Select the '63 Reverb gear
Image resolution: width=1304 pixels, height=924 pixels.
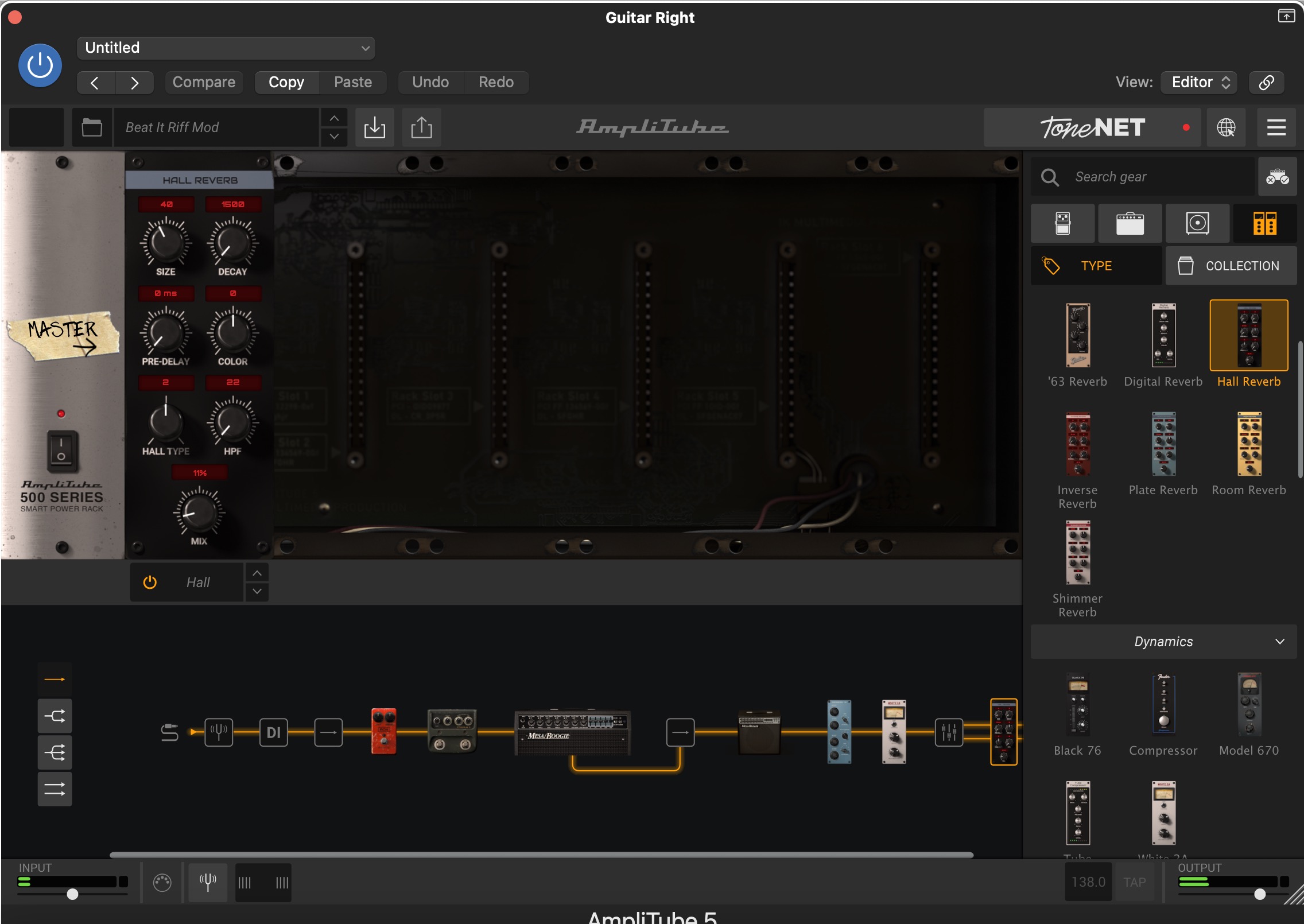tap(1077, 345)
